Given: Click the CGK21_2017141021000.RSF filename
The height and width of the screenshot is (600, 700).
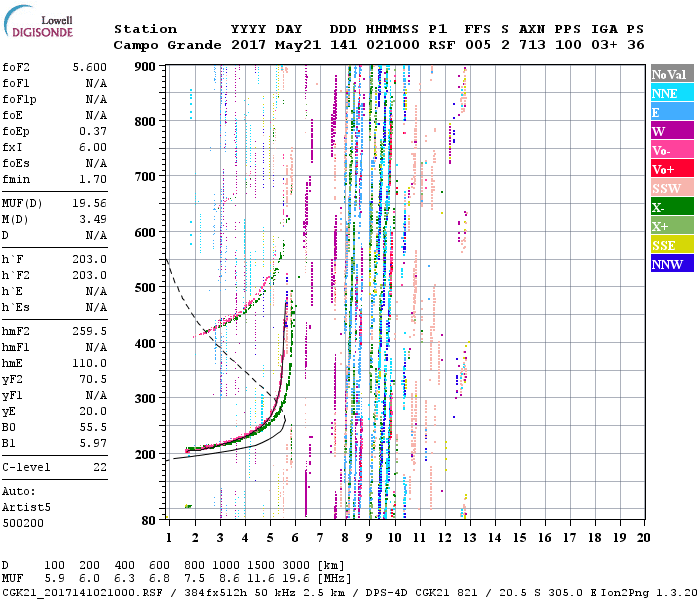Looking at the screenshot, I should click(x=82, y=593).
